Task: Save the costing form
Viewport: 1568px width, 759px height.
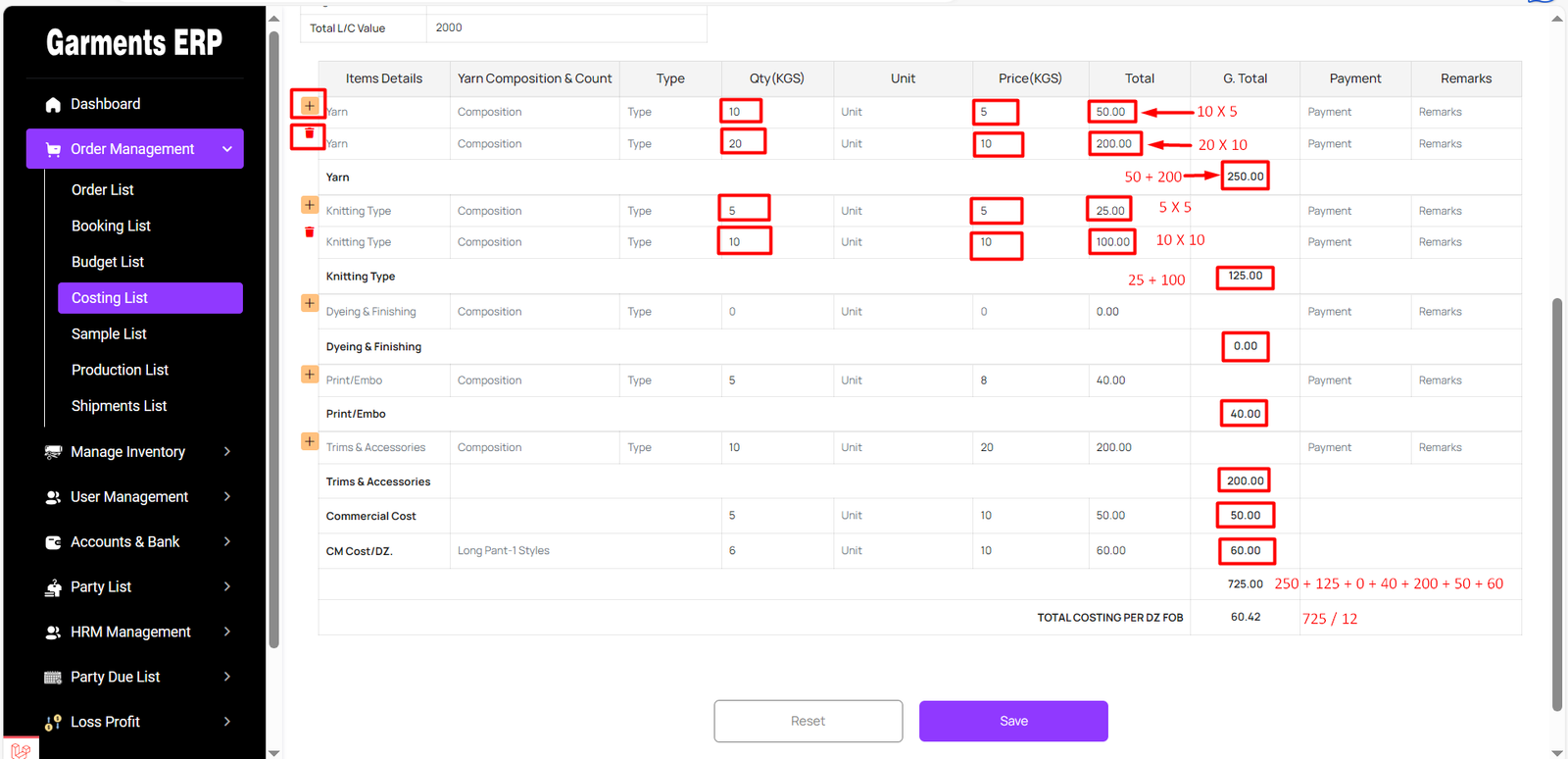Action: coord(1013,721)
